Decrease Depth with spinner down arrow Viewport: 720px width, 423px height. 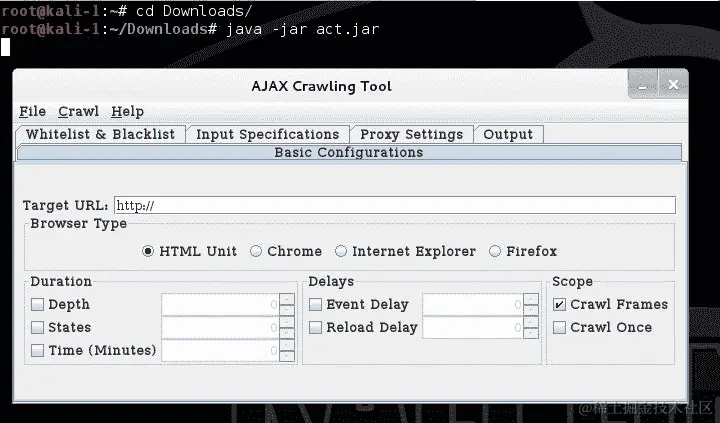point(287,310)
